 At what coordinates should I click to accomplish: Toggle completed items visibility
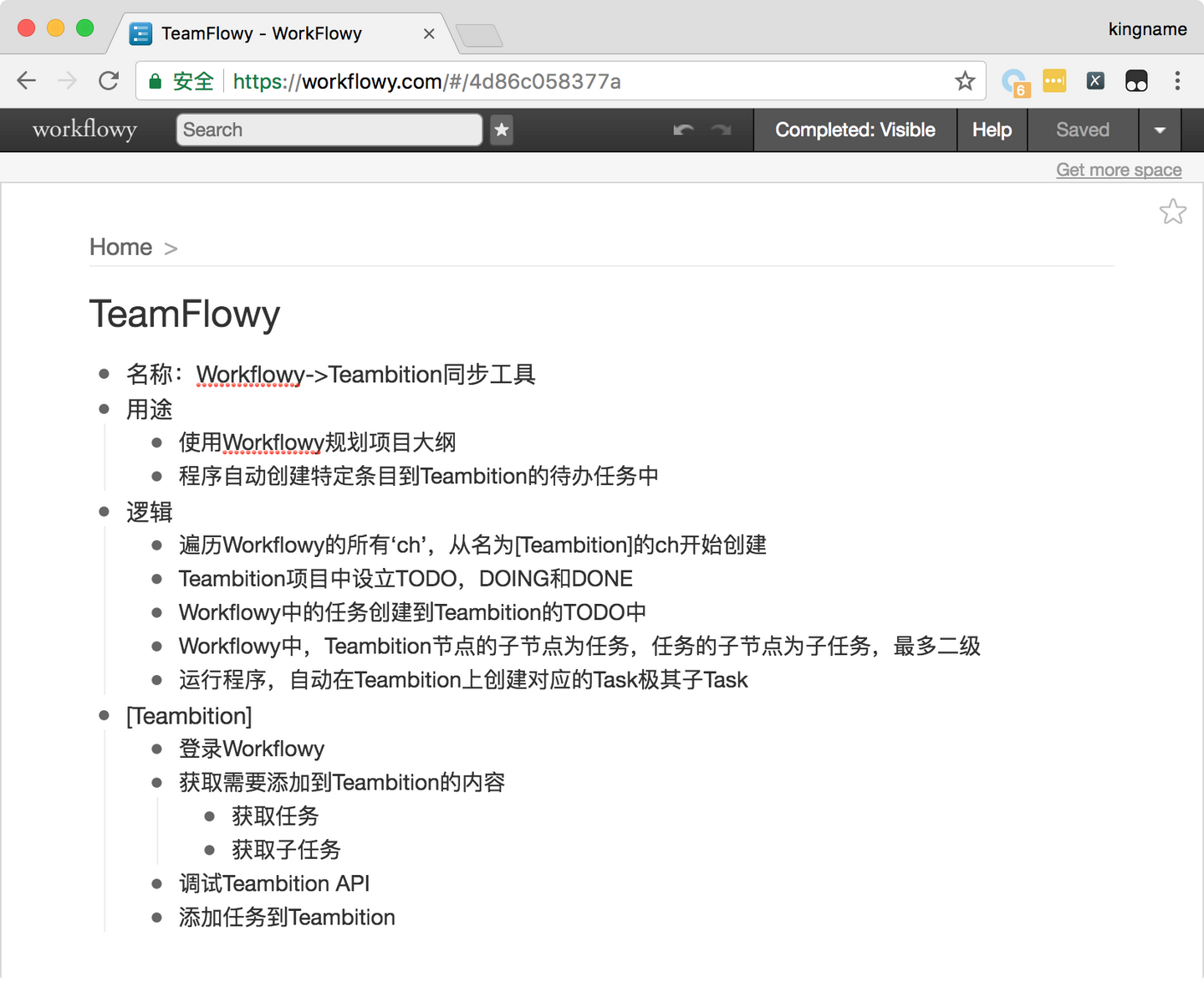[x=855, y=130]
